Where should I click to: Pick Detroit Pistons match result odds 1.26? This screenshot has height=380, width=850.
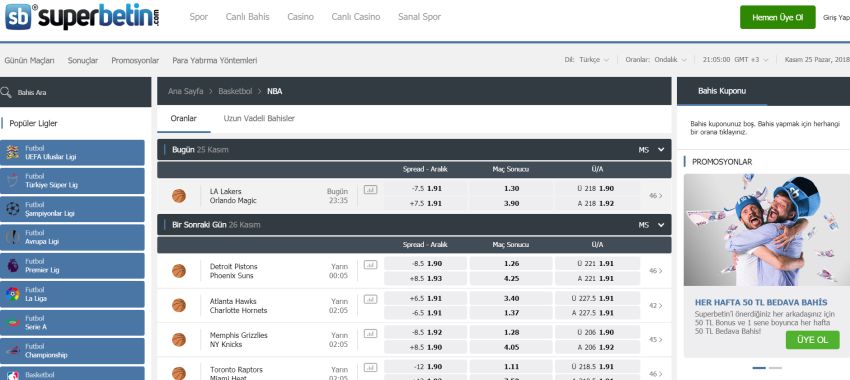(x=511, y=263)
